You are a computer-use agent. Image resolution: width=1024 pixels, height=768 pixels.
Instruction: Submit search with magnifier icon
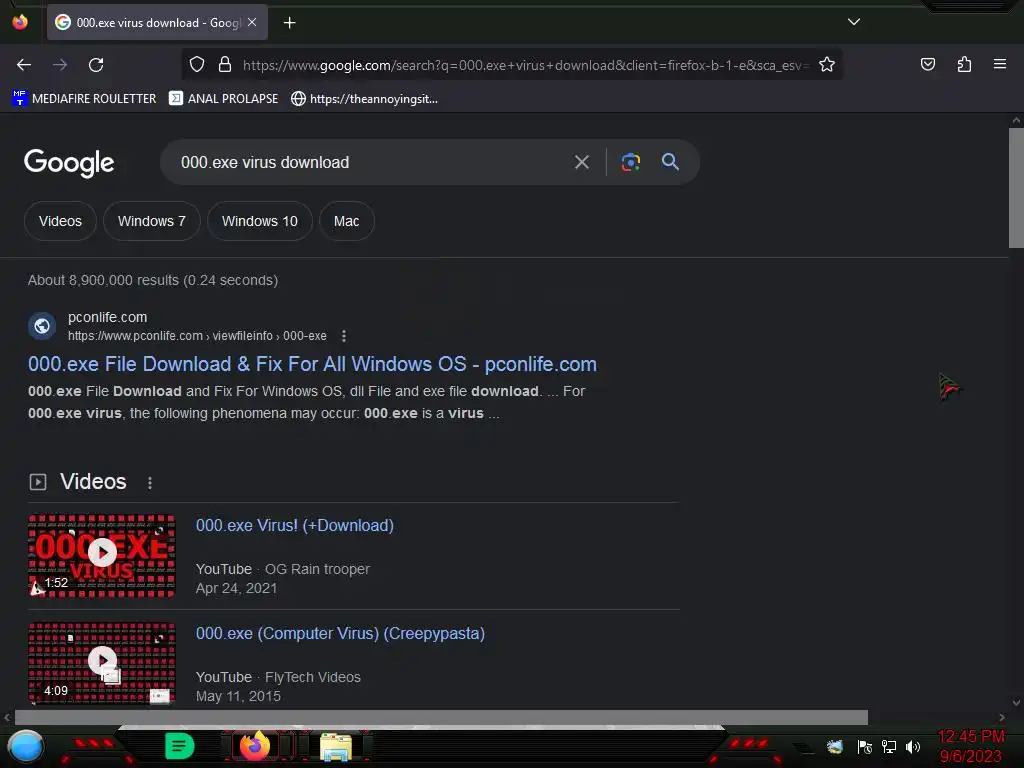point(670,162)
